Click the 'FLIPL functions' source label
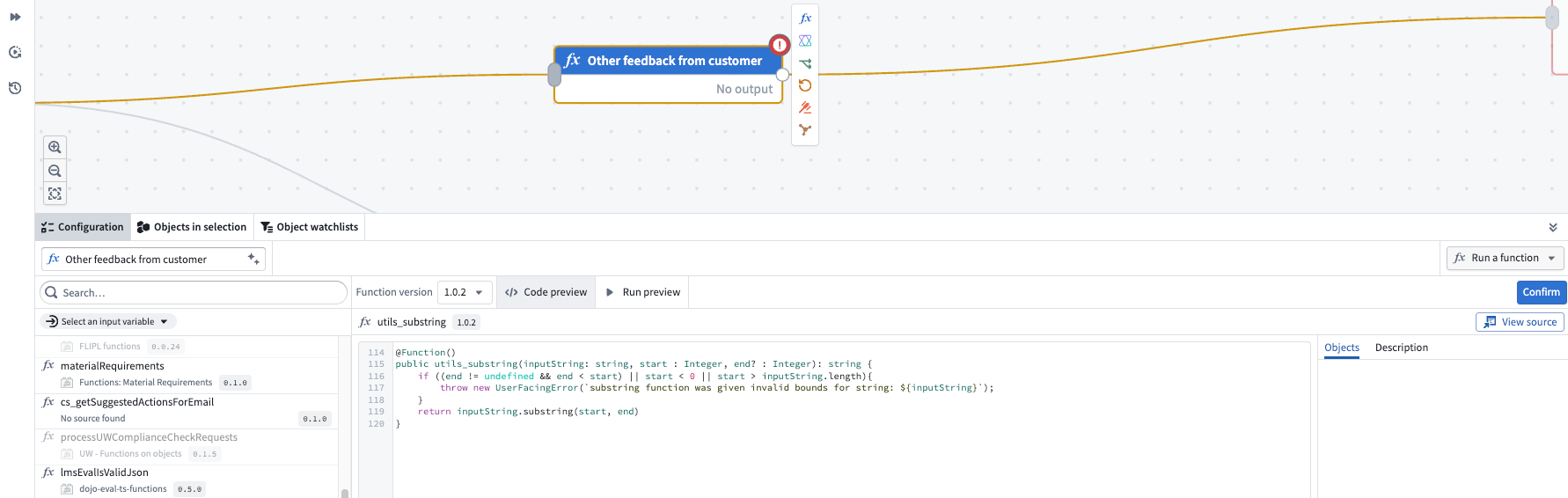1568x498 pixels. pyautogui.click(x=110, y=347)
